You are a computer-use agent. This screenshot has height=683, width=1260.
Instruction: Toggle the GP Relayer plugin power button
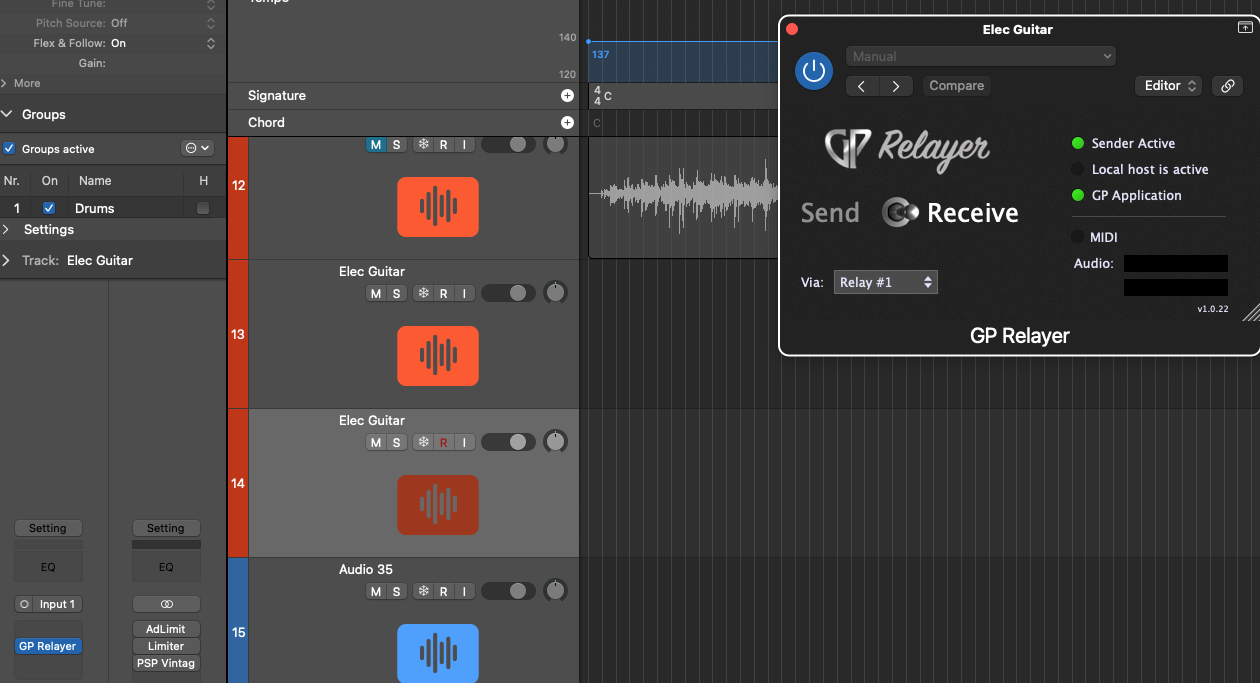814,71
